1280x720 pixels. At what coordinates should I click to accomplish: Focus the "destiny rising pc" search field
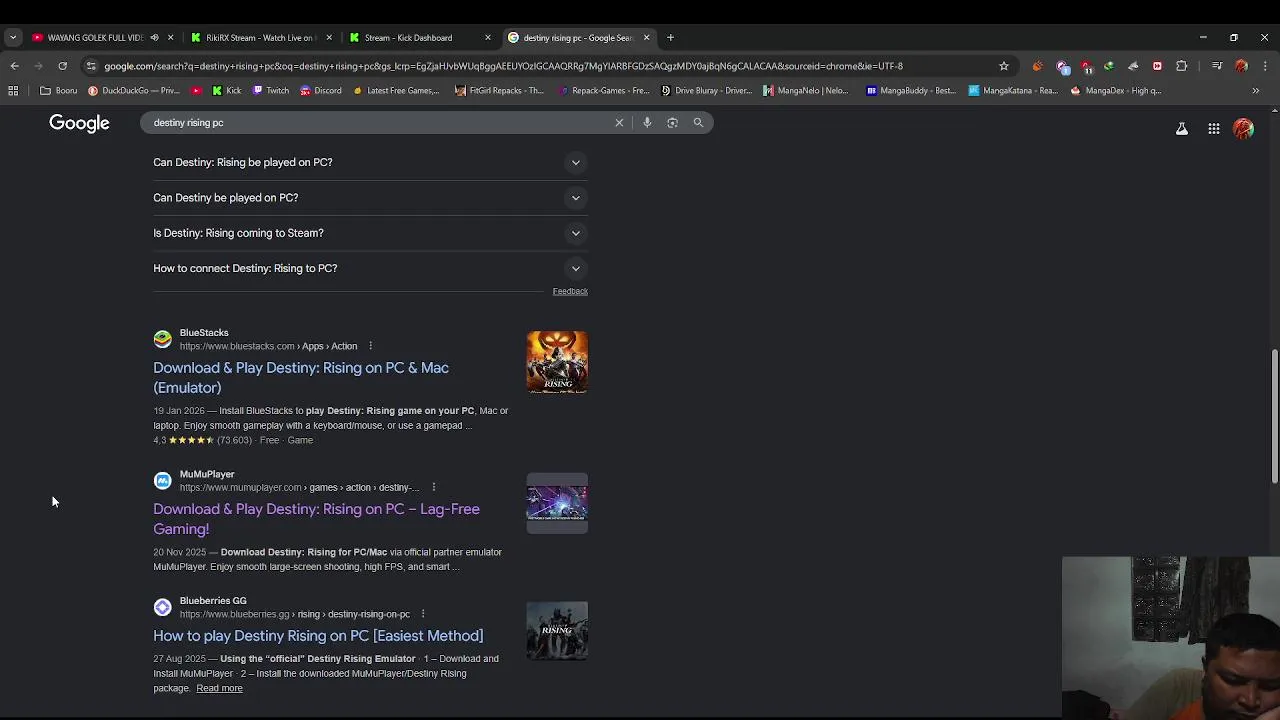(380, 122)
